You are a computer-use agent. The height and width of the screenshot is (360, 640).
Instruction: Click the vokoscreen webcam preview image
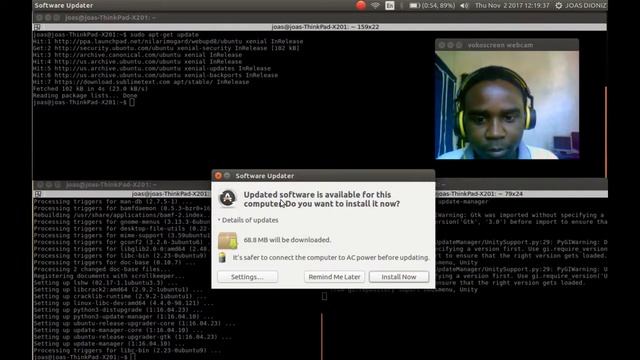(x=507, y=105)
